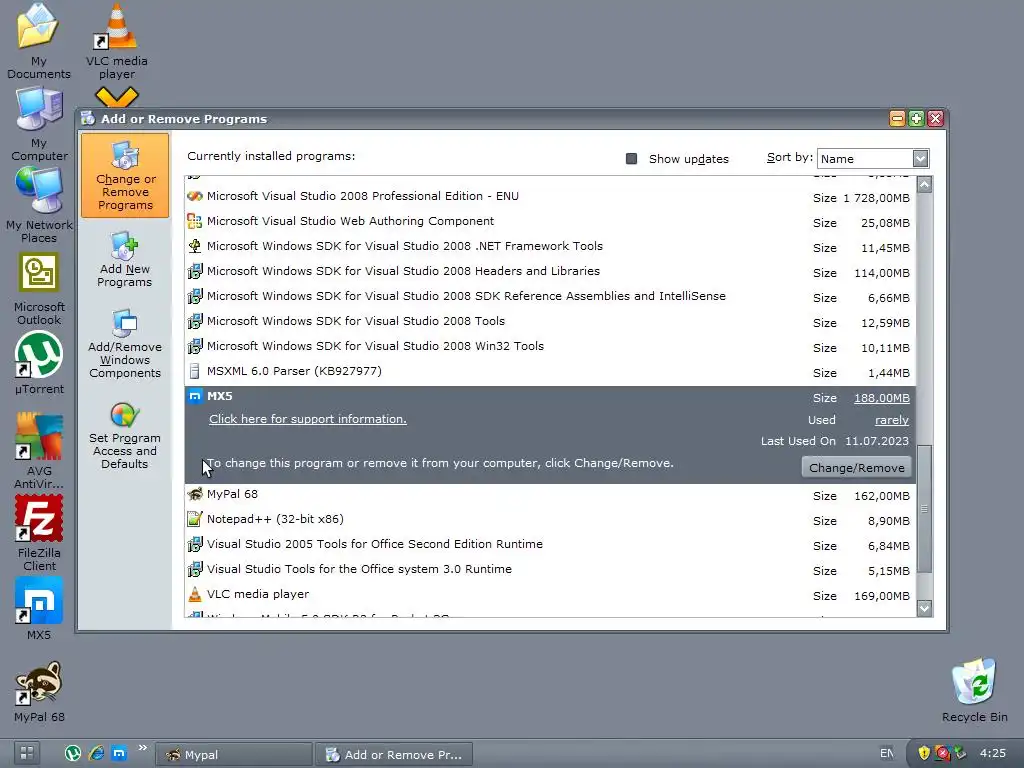Open My Computer desktop icon
Viewport: 1024px width, 768px height.
pos(39,124)
